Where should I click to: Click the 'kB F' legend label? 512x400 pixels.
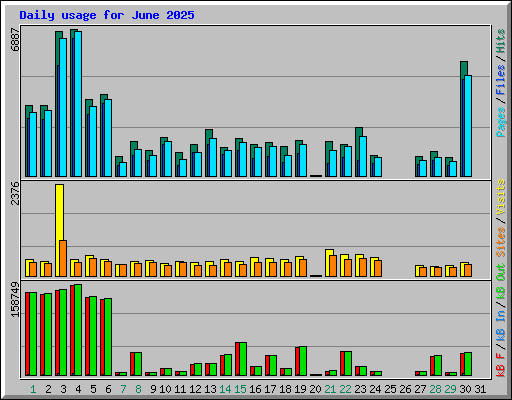pos(500,365)
